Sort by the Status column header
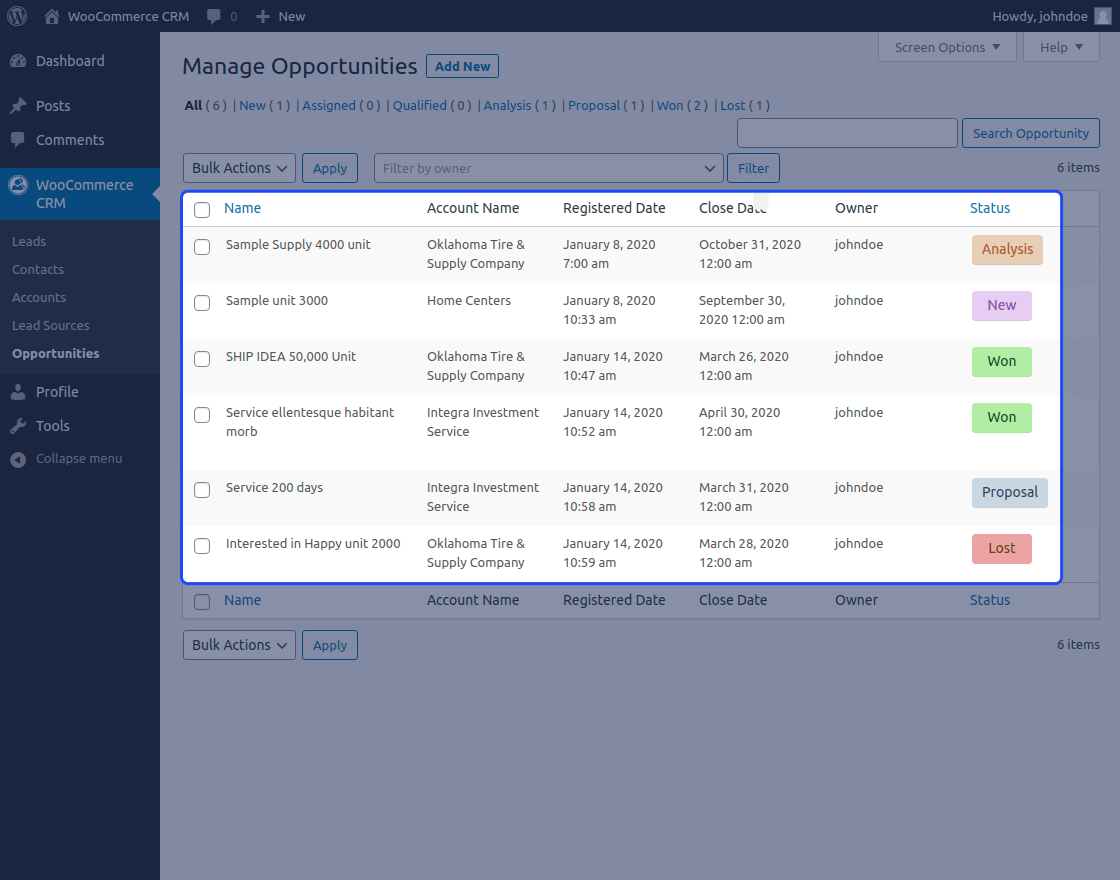The height and width of the screenshot is (880, 1120). click(989, 209)
